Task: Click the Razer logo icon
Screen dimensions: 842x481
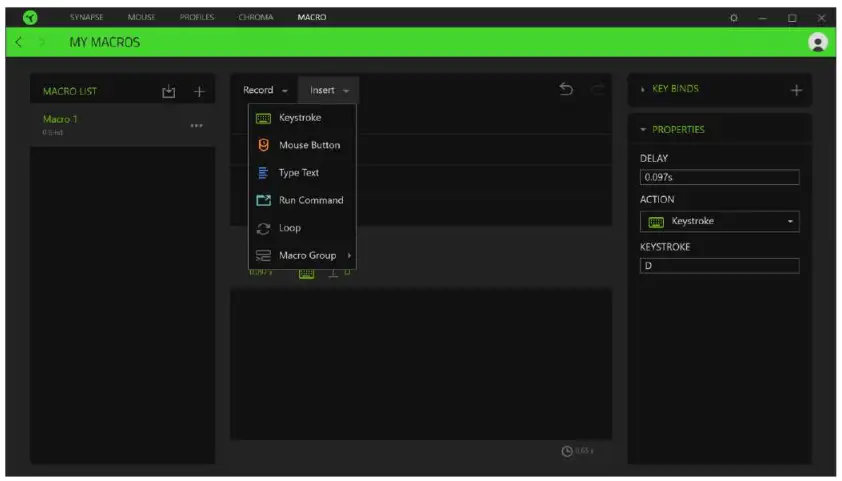Action: coord(31,18)
